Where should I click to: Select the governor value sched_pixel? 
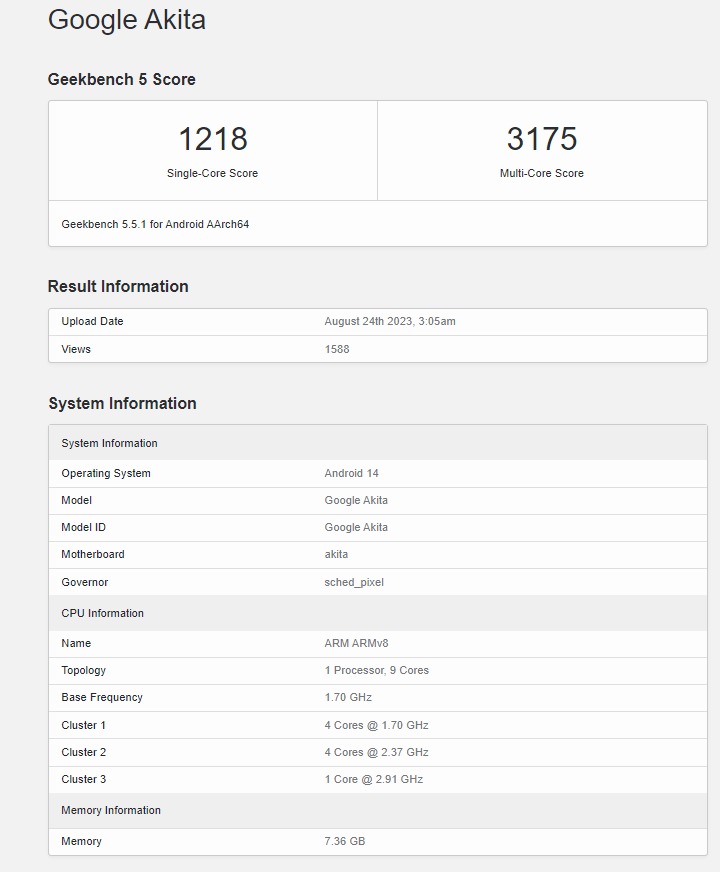pos(354,582)
